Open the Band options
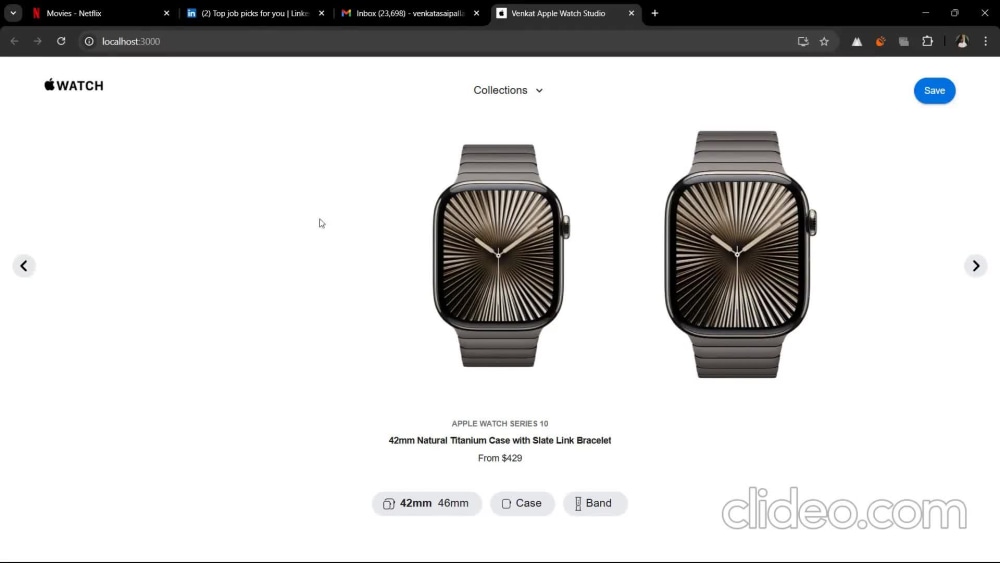The width and height of the screenshot is (1000, 563). pos(594,504)
